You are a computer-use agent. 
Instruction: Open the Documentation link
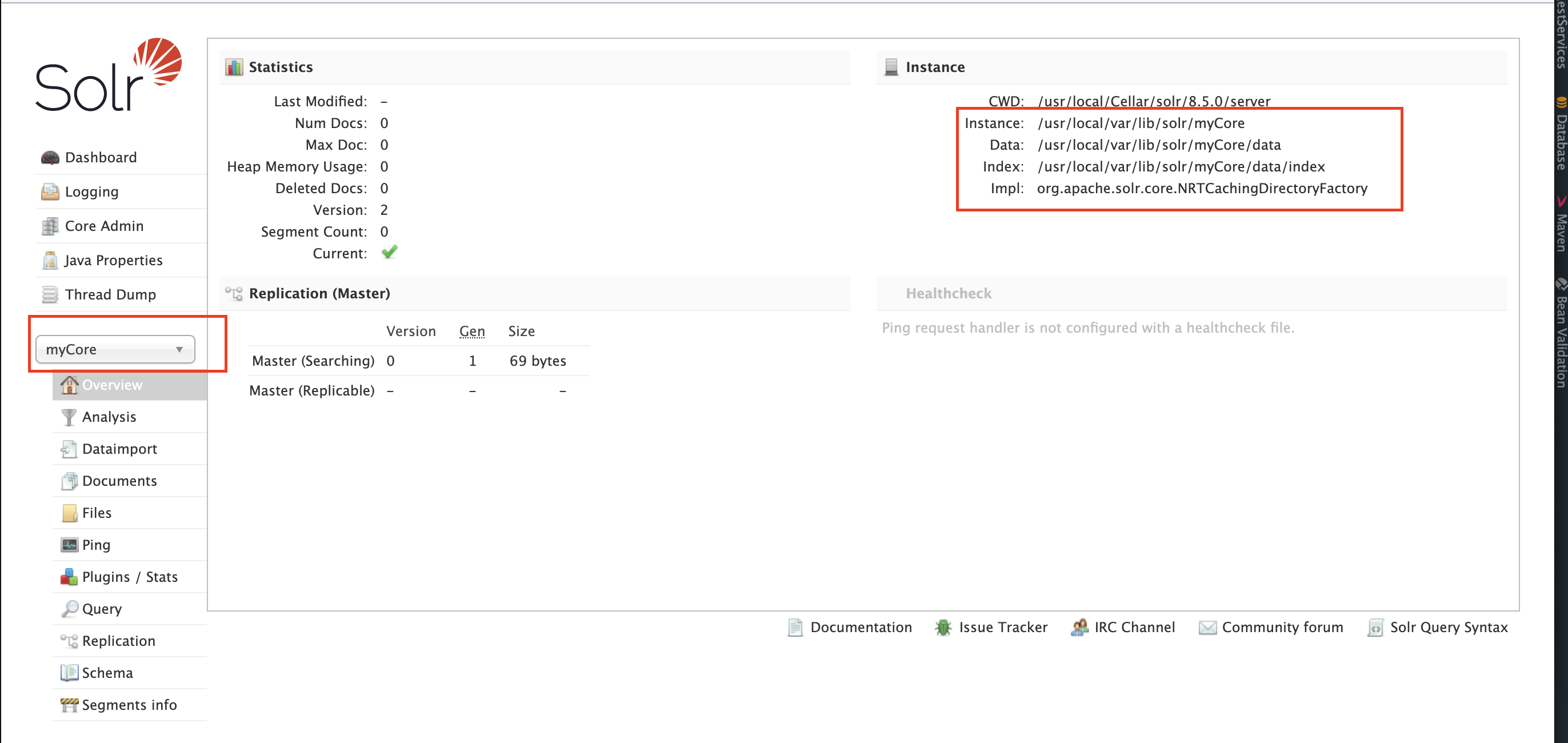pos(860,628)
